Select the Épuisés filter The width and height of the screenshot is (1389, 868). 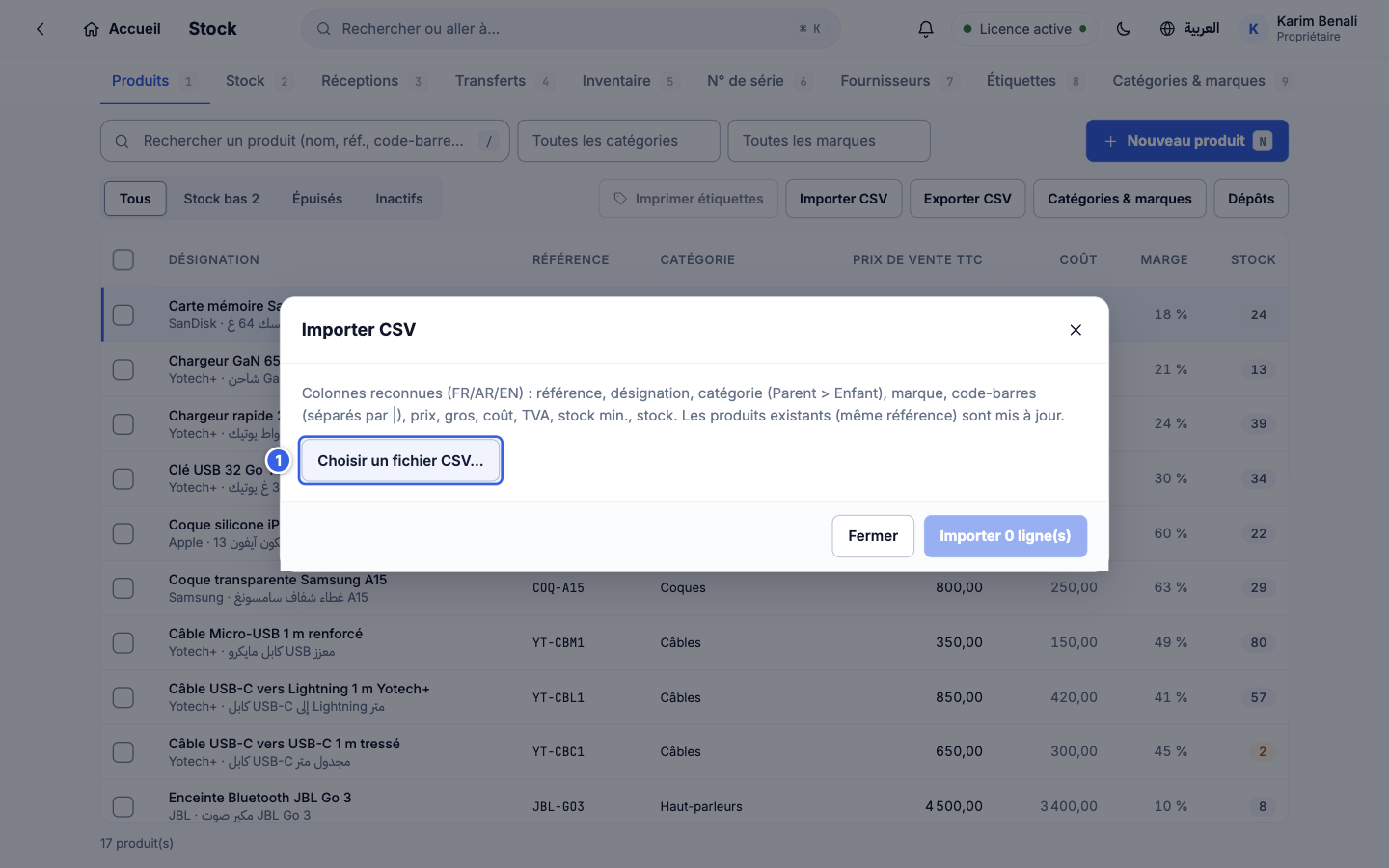click(x=317, y=199)
